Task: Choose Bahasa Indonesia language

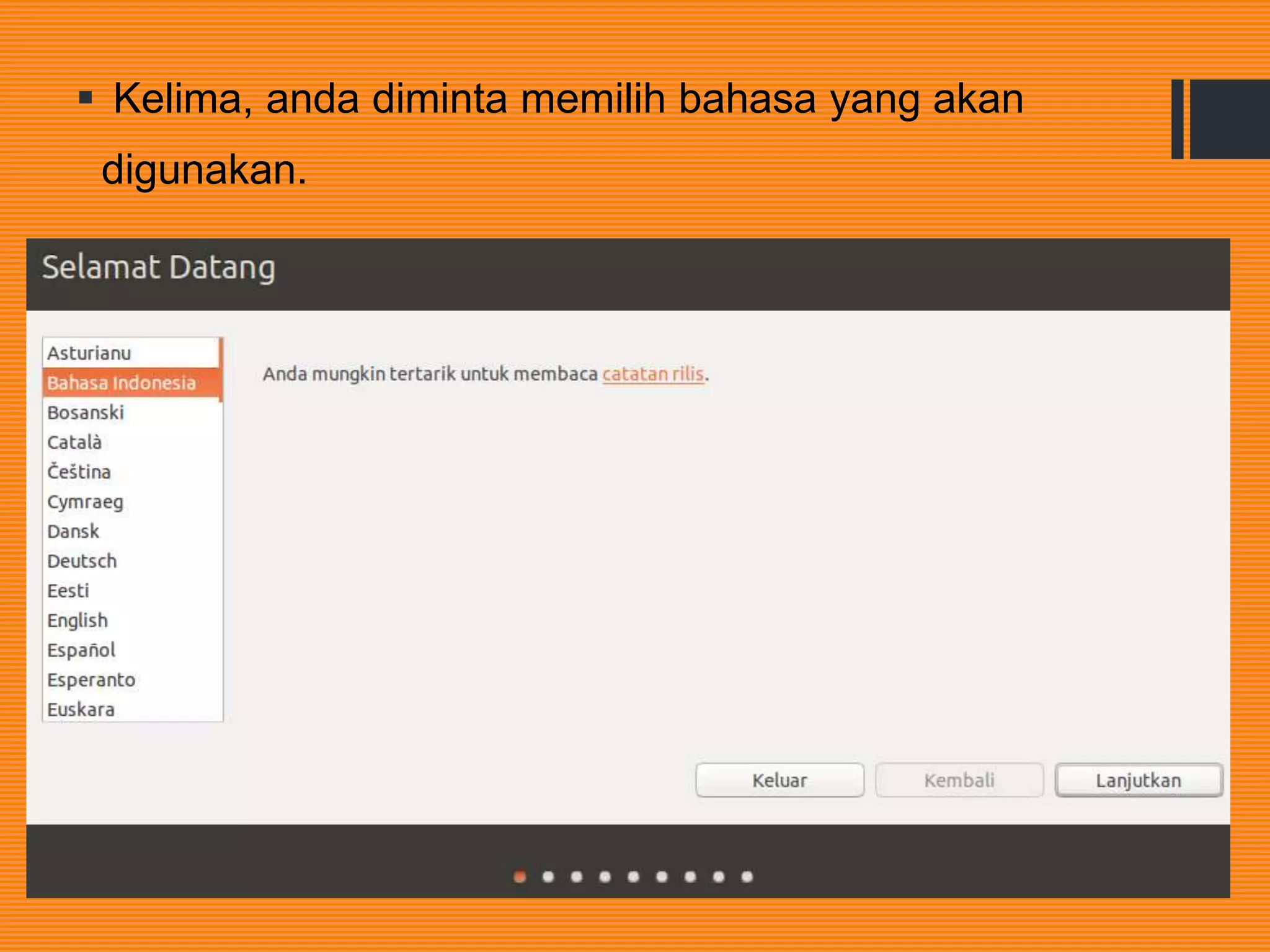Action: click(x=131, y=383)
